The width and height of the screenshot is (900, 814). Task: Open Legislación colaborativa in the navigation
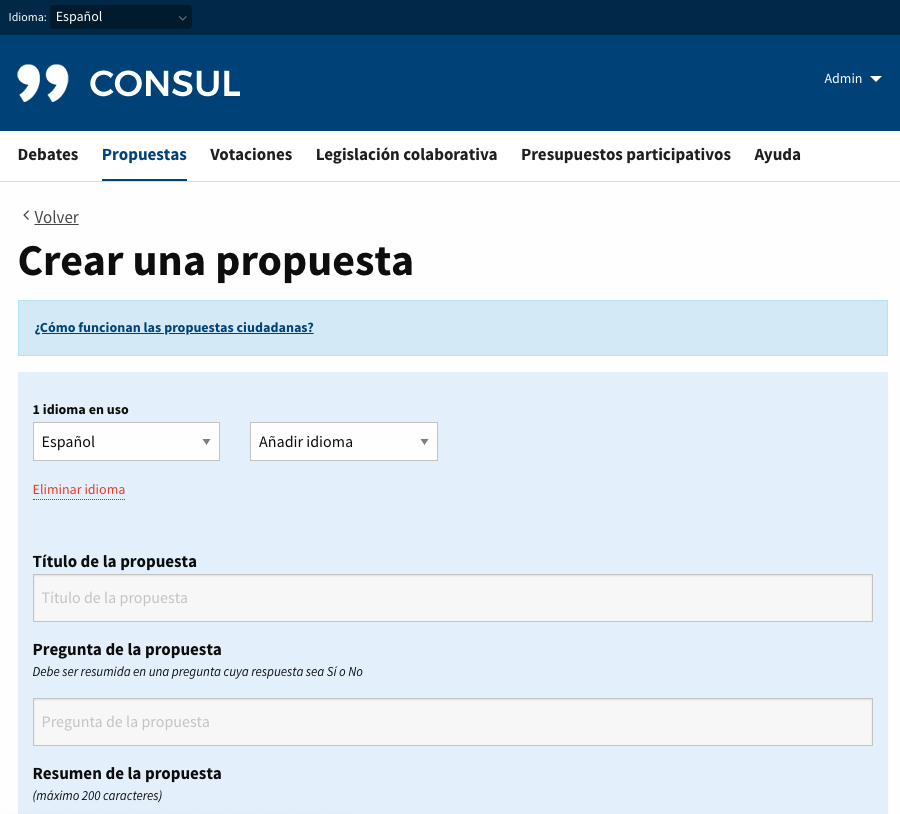pyautogui.click(x=406, y=155)
